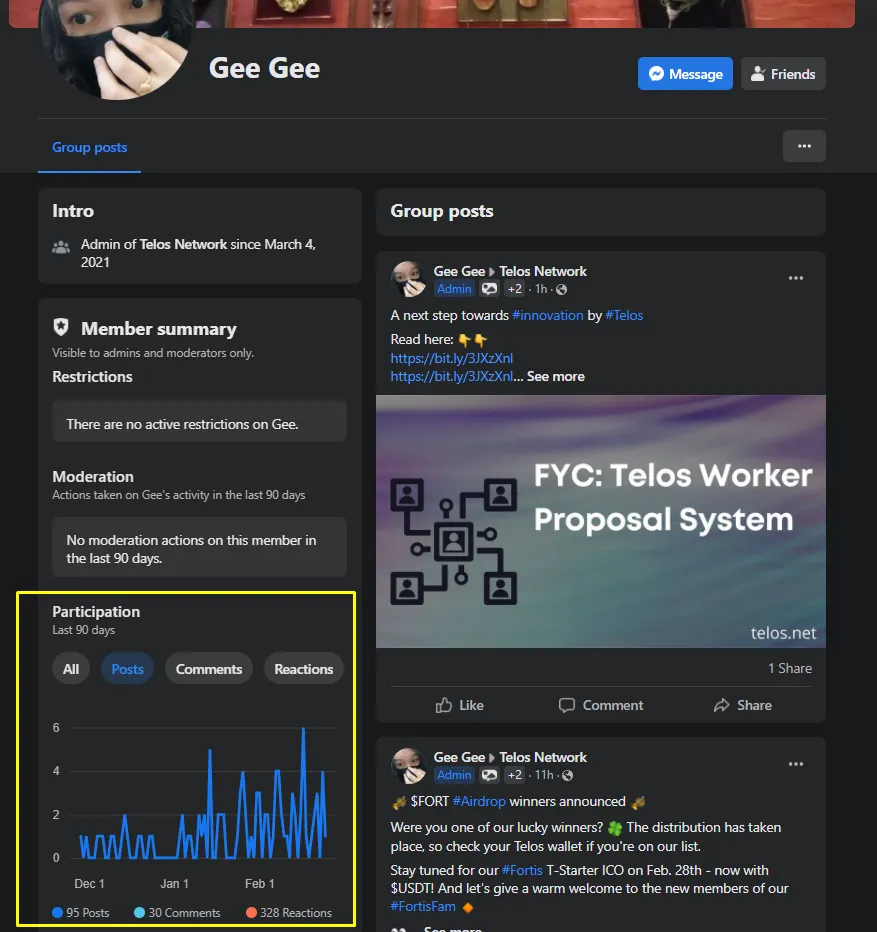
Task: Select the Group posts tab
Action: pyautogui.click(x=89, y=147)
